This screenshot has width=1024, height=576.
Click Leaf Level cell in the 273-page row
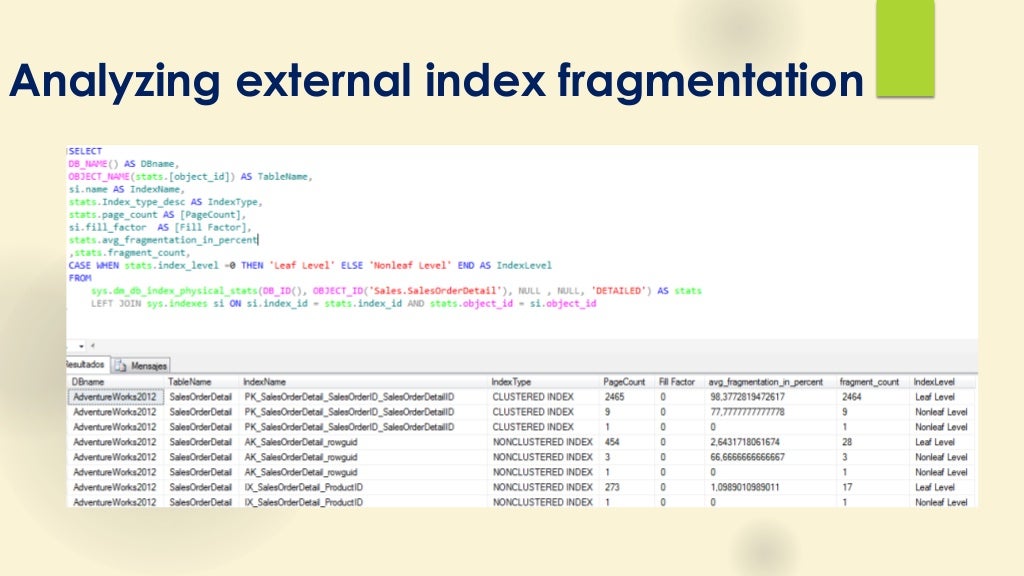click(935, 487)
